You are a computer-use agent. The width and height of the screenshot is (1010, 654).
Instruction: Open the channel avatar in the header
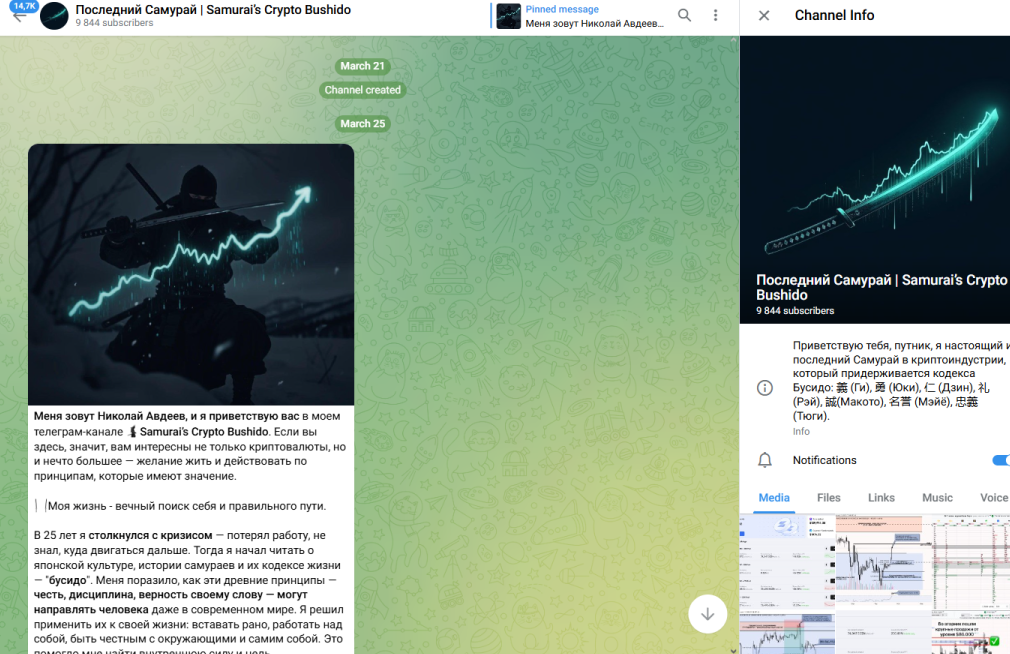[54, 16]
